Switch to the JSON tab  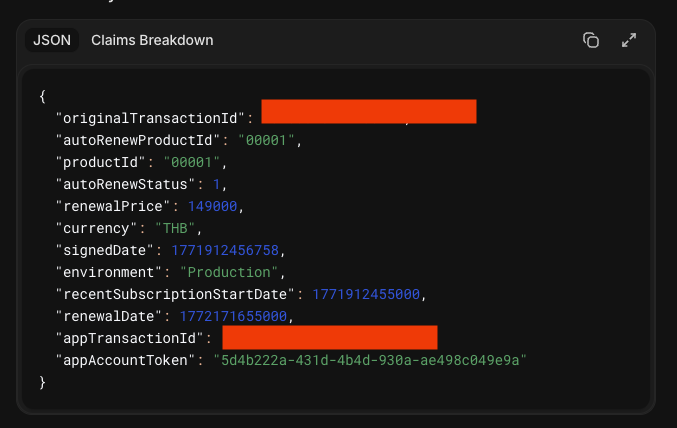51,40
